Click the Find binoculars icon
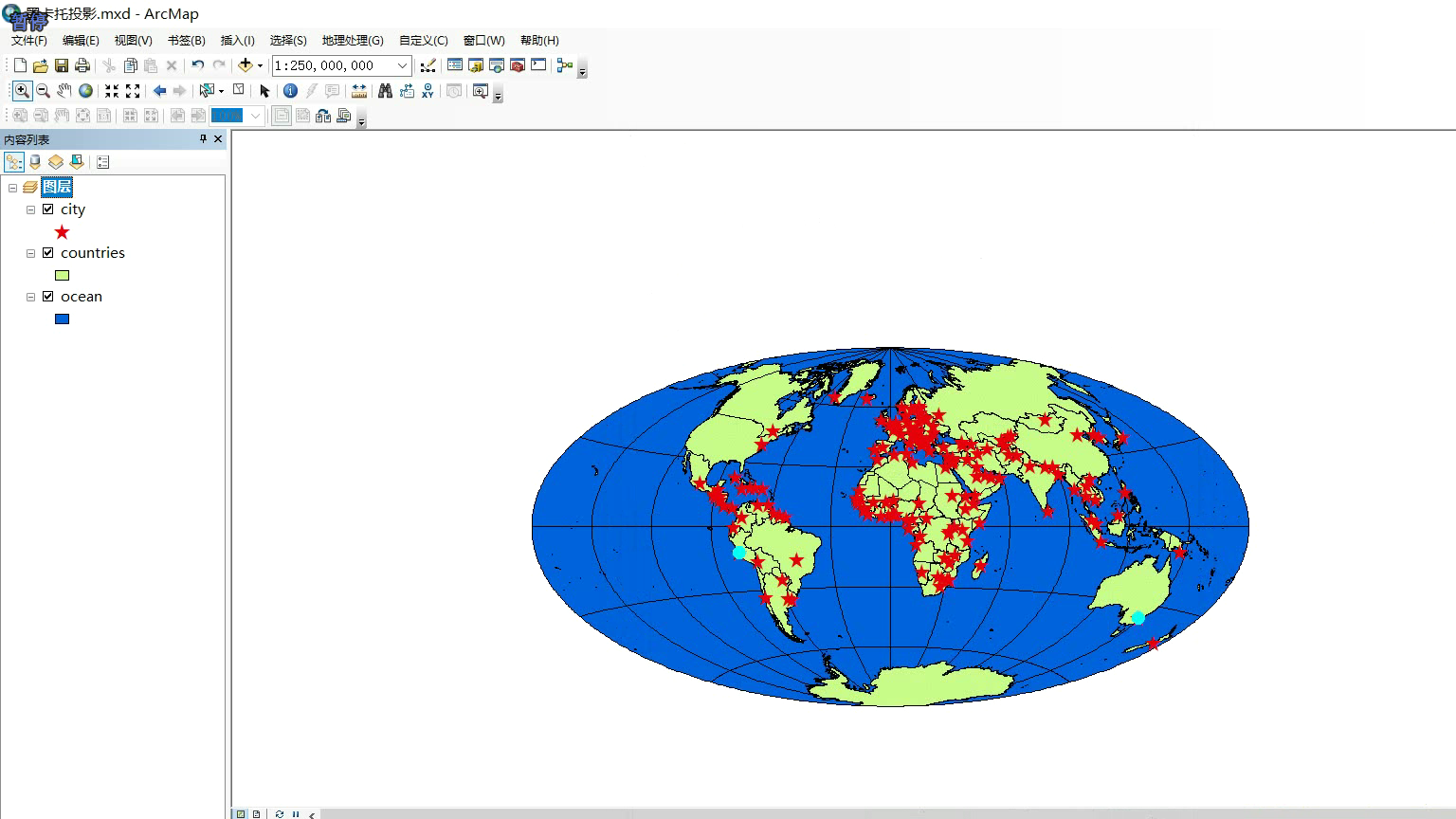Screen dimensions: 1456x819 coord(385,91)
